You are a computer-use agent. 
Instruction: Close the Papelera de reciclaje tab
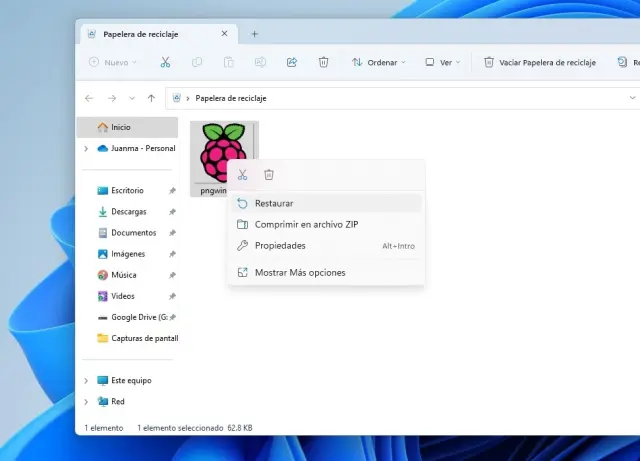click(x=224, y=33)
